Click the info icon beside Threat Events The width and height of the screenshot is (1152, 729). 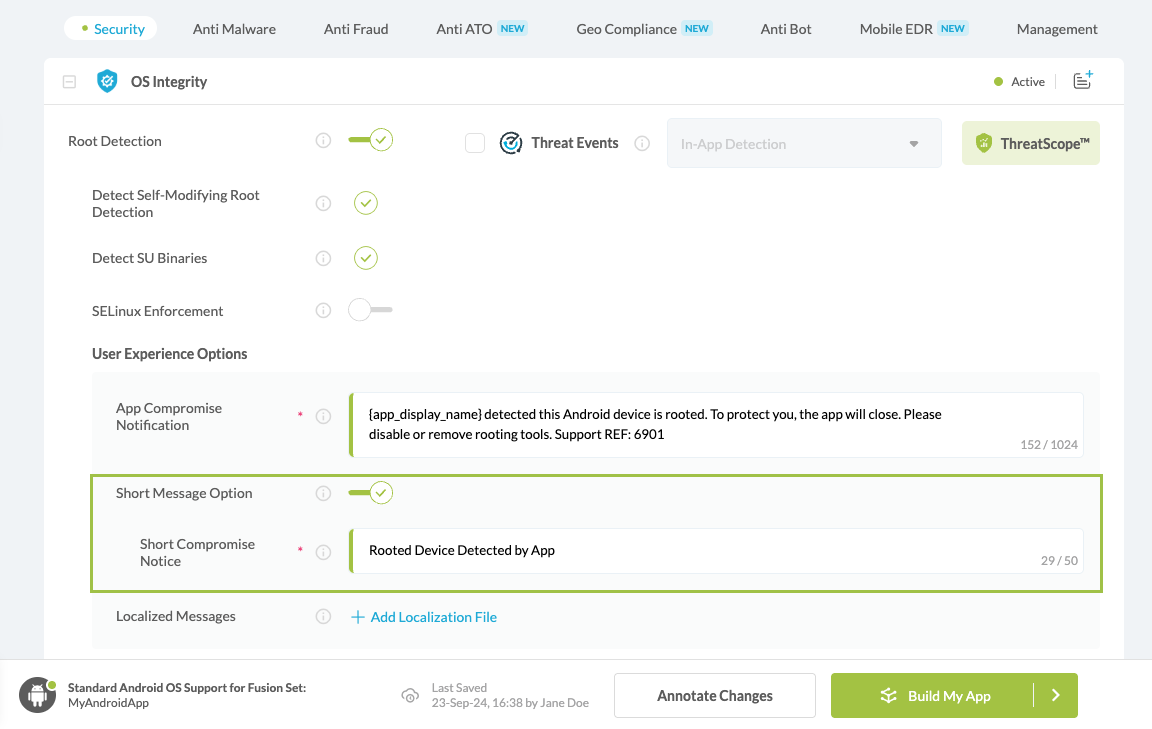[x=642, y=143]
